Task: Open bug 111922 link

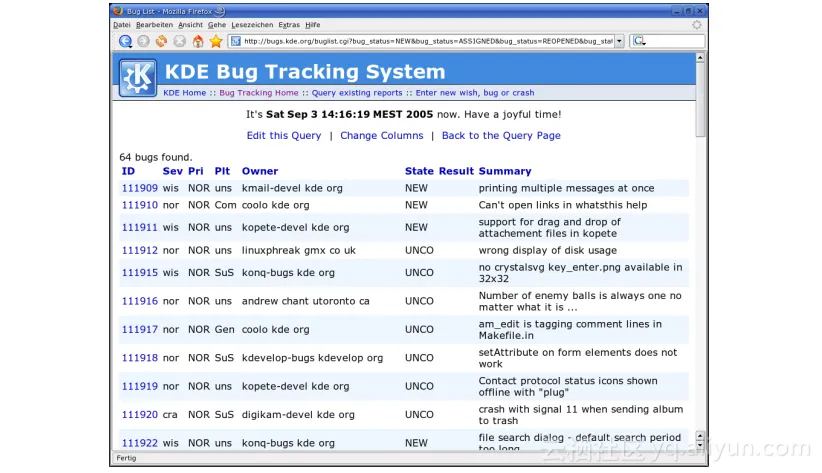Action: coord(139,443)
